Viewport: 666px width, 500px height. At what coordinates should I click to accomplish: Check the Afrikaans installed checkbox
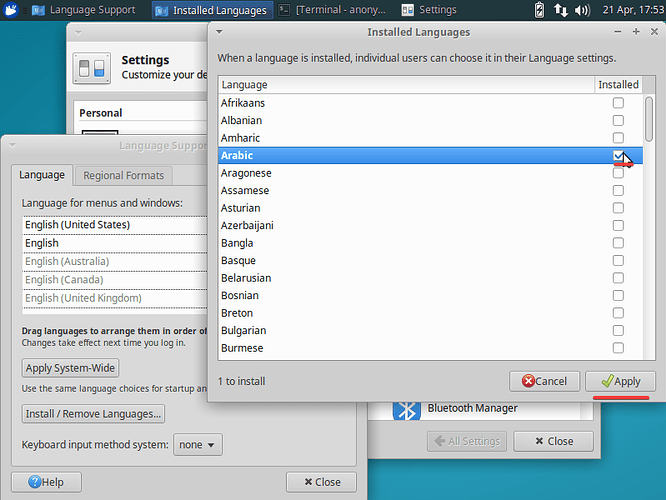618,103
